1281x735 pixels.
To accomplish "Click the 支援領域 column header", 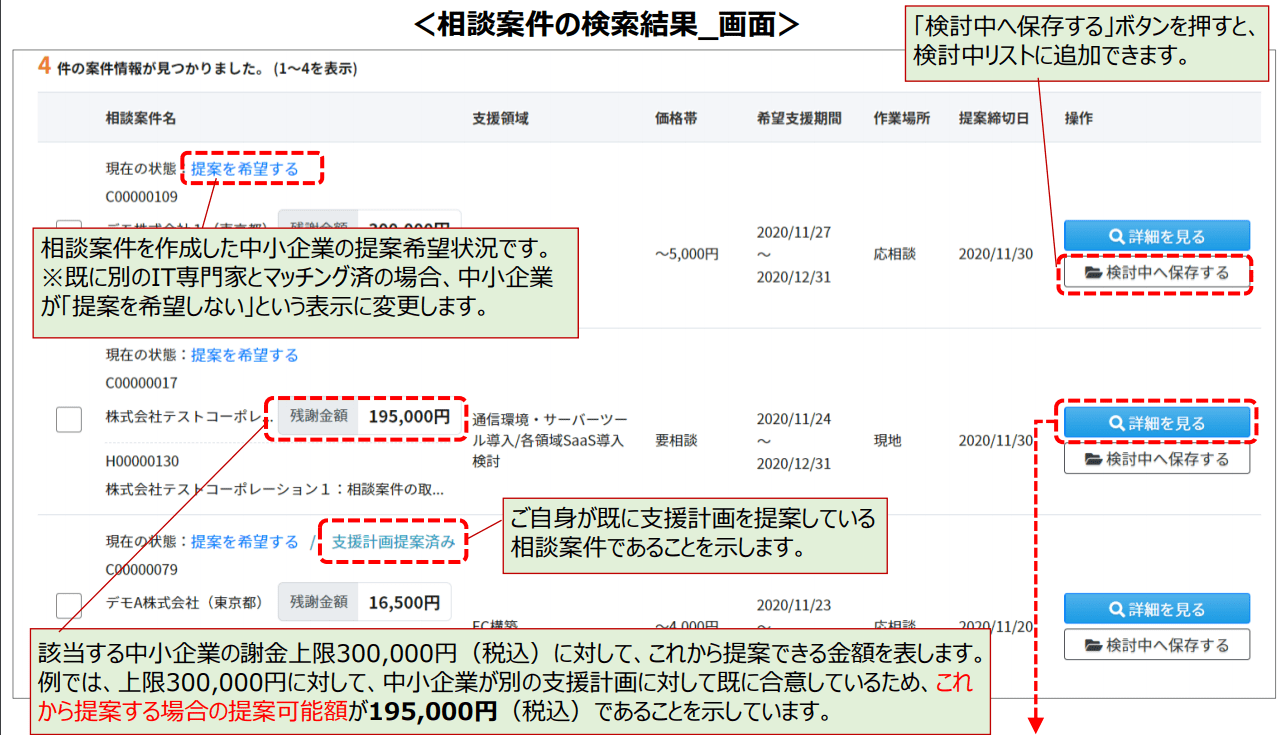I will 500,118.
